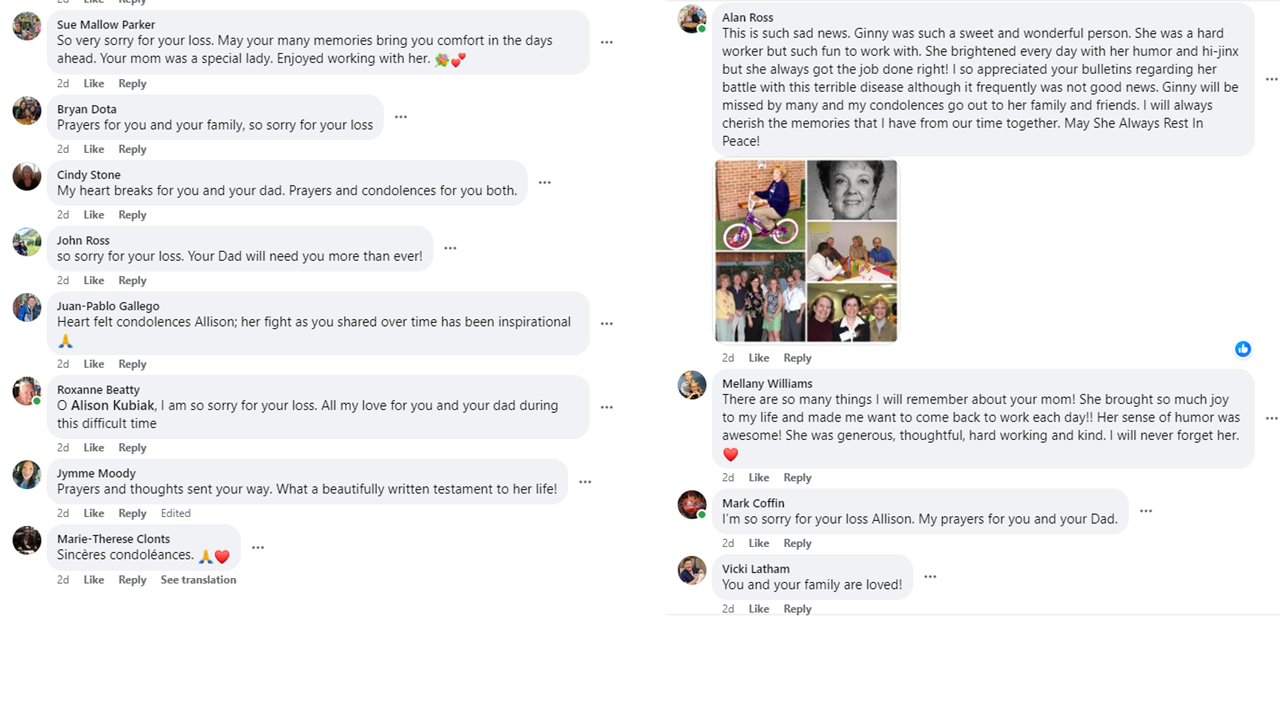Open Sue Mallow Parker's profile picture
This screenshot has width=1280, height=720.
coord(27,27)
